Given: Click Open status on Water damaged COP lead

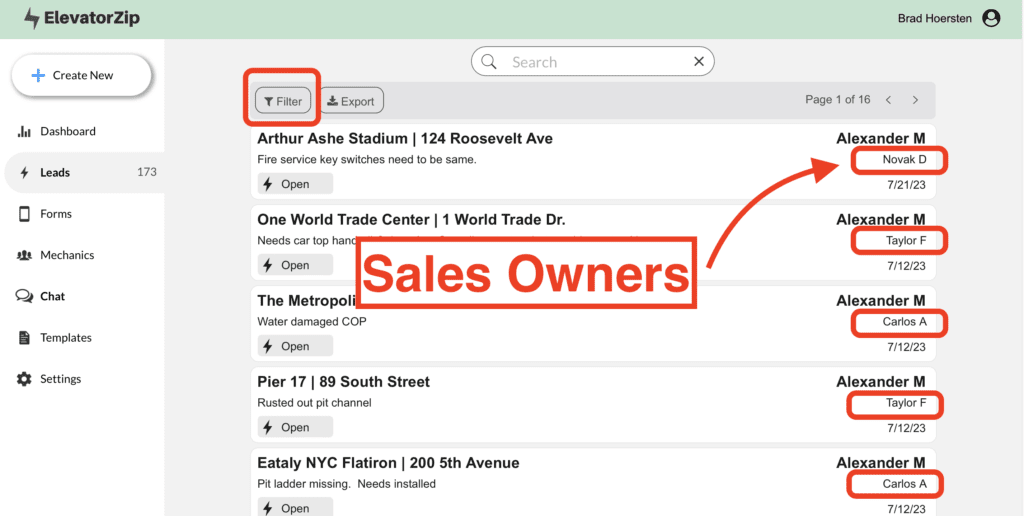Looking at the screenshot, I should (x=295, y=346).
